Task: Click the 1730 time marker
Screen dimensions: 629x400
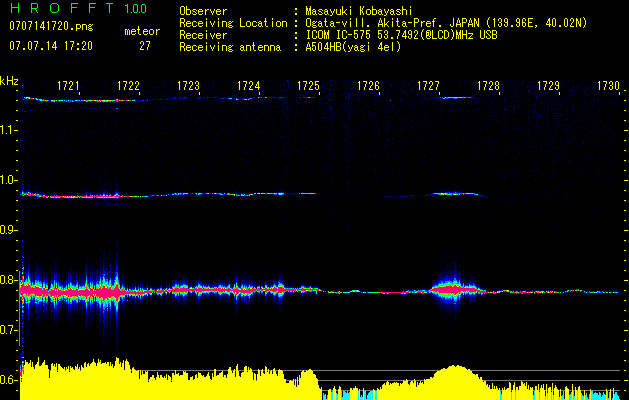Action: [x=609, y=85]
